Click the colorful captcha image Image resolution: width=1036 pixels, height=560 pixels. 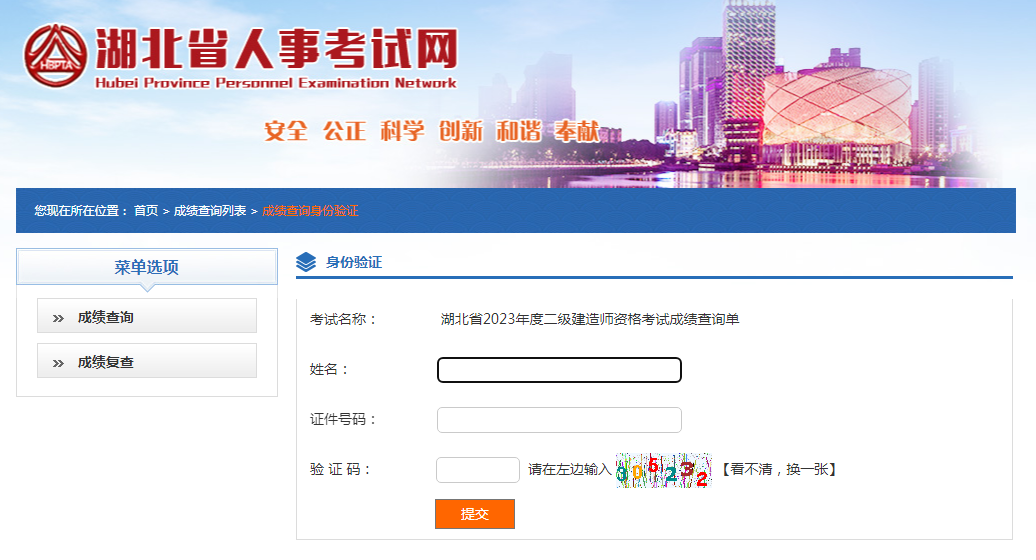click(x=663, y=470)
